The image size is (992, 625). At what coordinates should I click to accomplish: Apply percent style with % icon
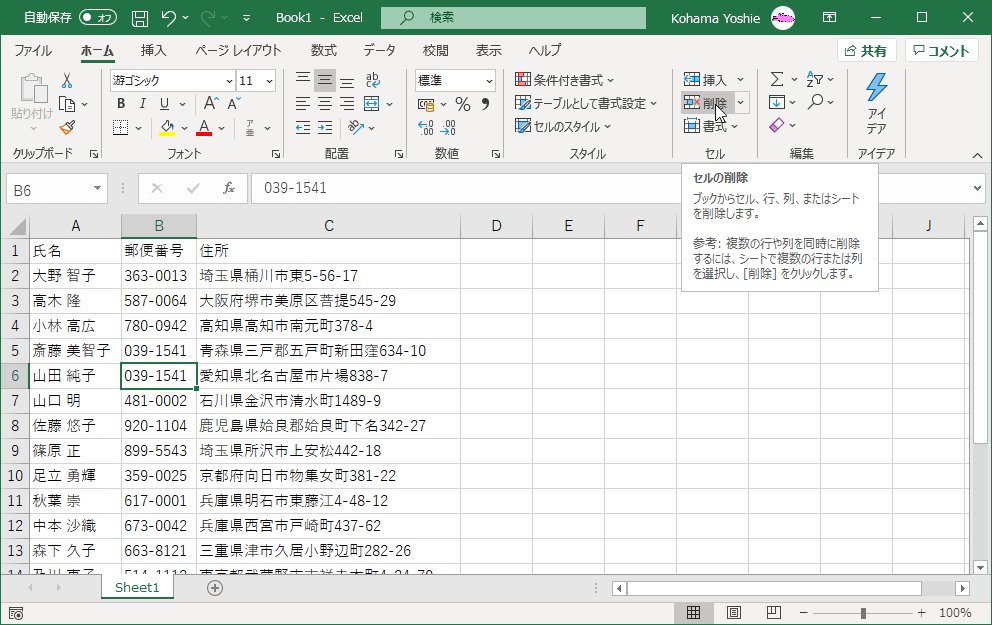(463, 104)
